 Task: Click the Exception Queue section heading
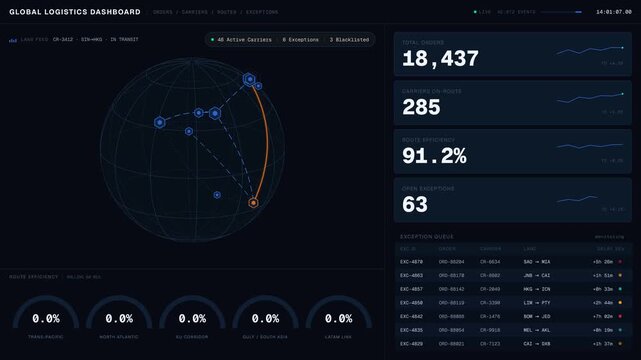(426, 237)
